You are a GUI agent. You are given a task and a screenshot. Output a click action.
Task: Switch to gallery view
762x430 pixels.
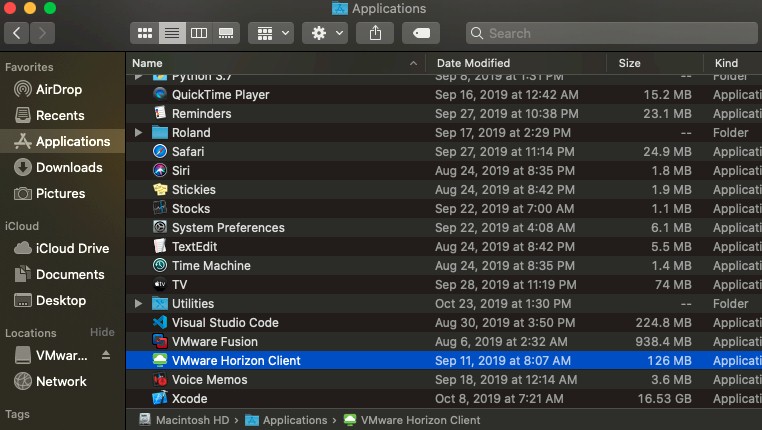click(x=226, y=33)
